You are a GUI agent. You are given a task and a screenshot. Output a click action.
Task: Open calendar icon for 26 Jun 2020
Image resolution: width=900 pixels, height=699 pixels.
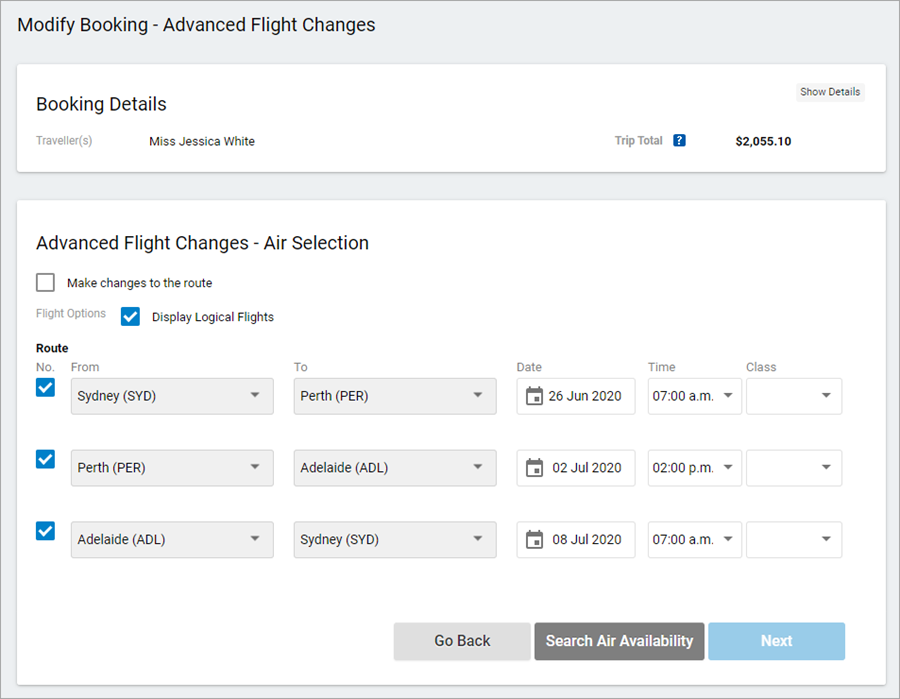pyautogui.click(x=534, y=396)
